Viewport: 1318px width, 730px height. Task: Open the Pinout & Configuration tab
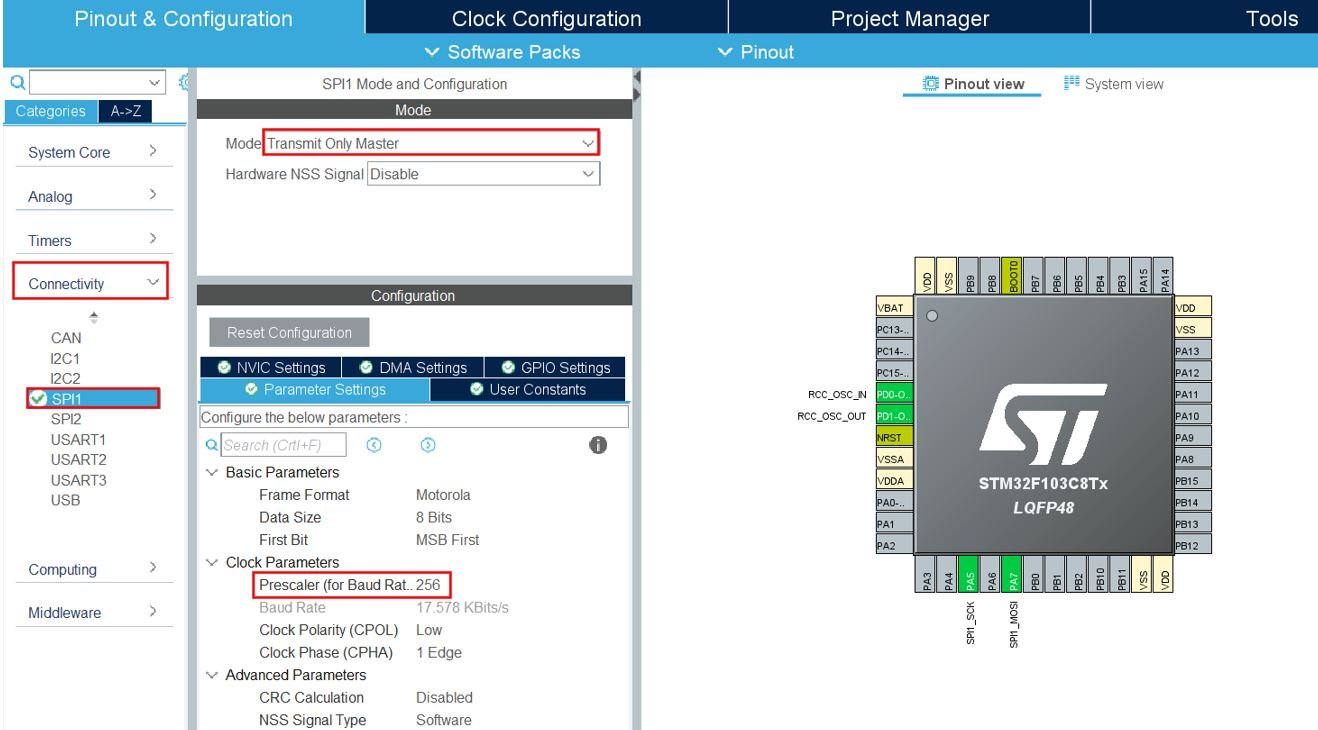(x=182, y=18)
